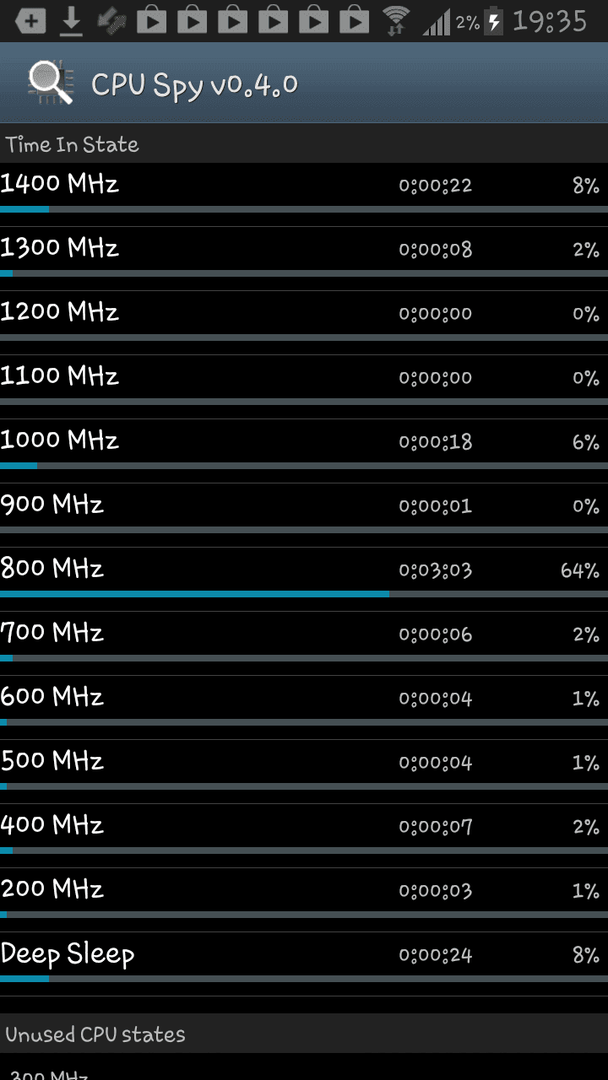Tap the sync arrows notification icon
The height and width of the screenshot is (1080, 608).
[x=110, y=21]
